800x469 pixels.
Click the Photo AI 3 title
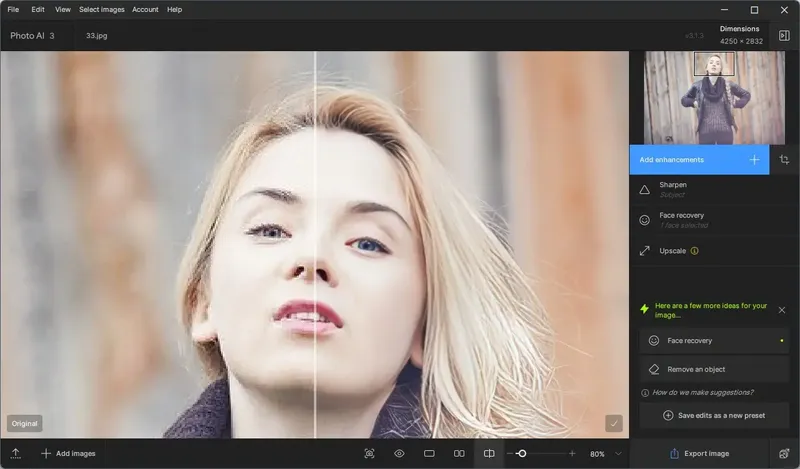tap(32, 36)
